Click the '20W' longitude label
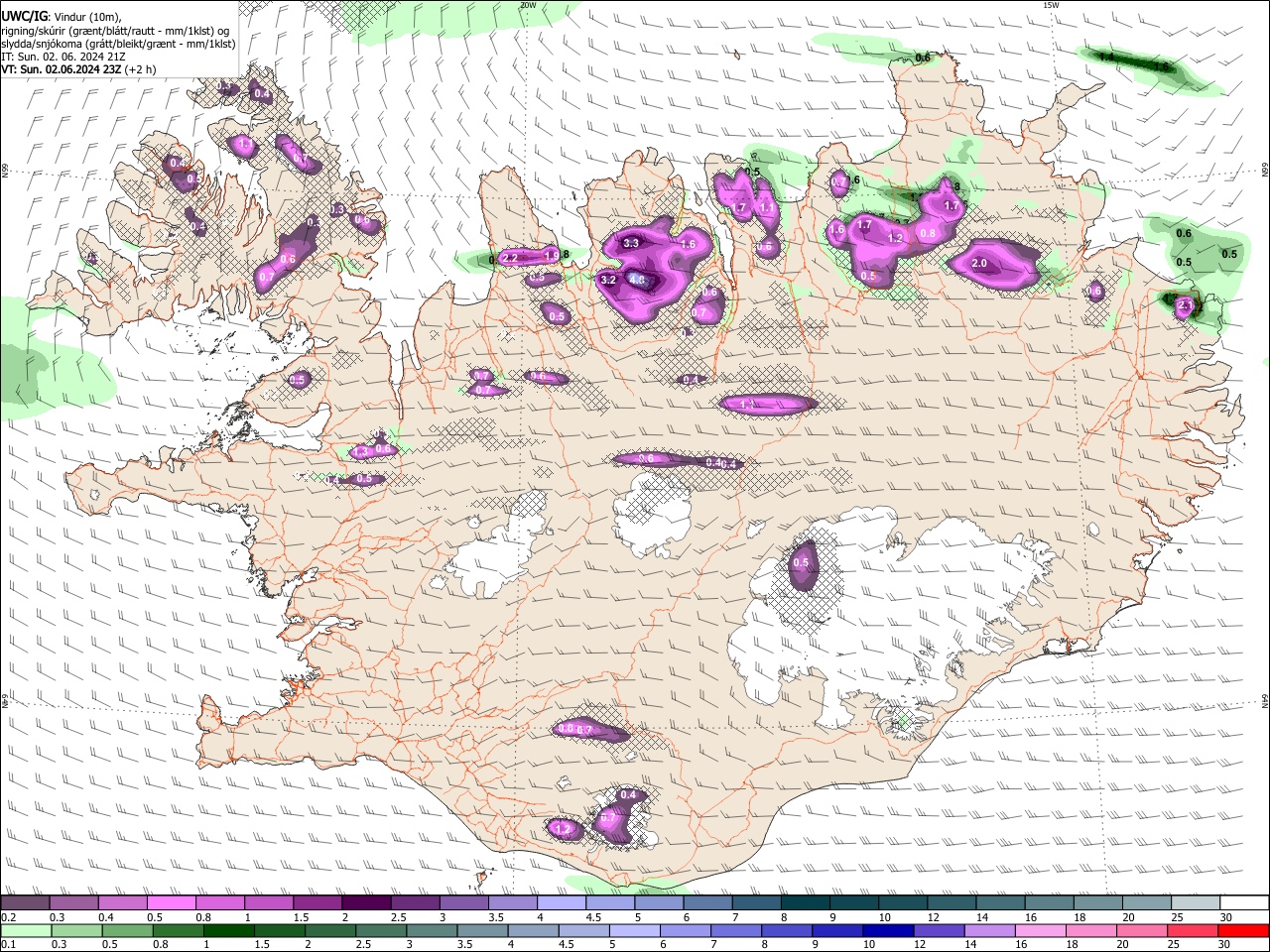This screenshot has height=952, width=1270. pos(528,5)
